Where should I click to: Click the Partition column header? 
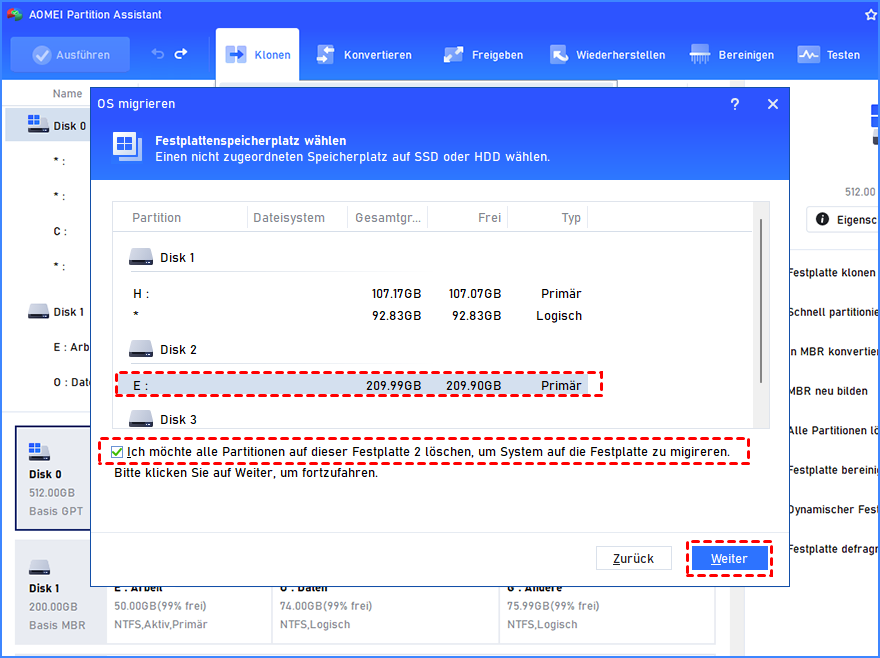(x=157, y=218)
